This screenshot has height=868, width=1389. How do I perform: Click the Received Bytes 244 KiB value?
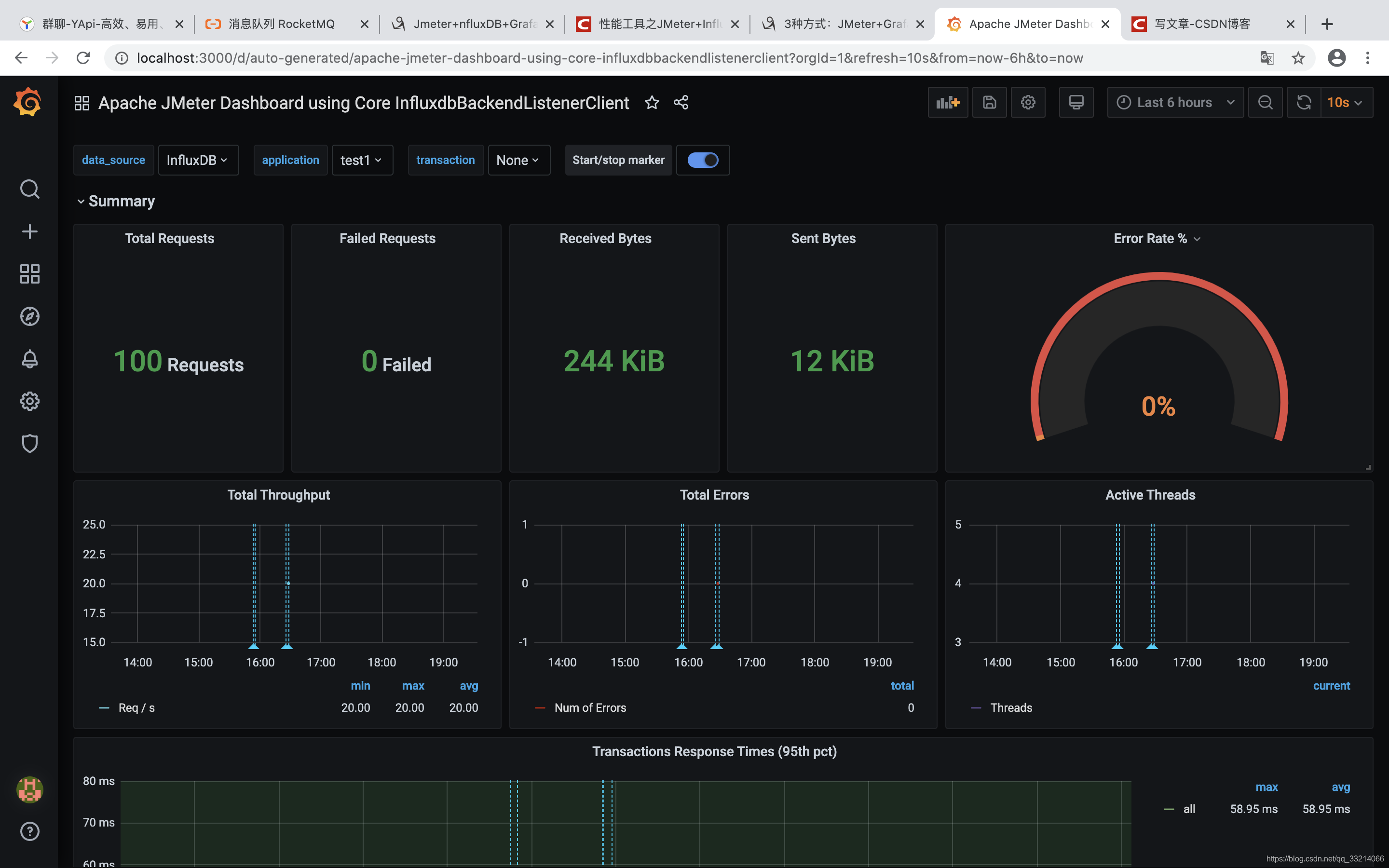pos(613,361)
